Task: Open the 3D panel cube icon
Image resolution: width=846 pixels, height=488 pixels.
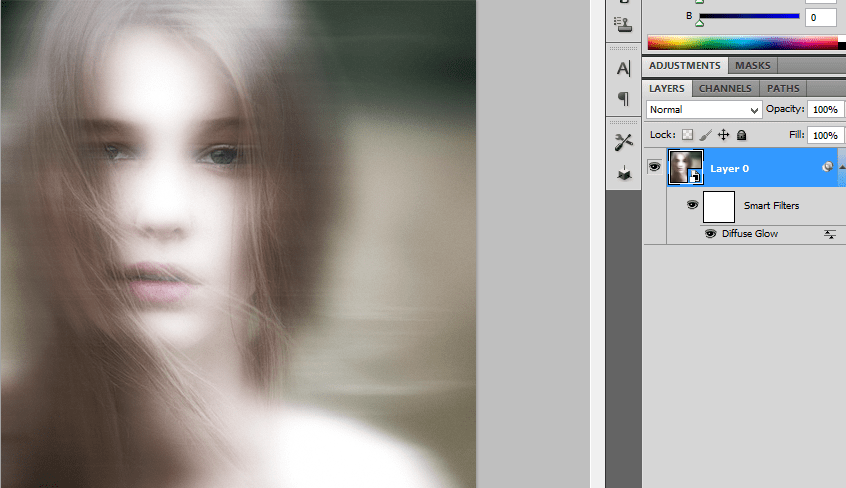Action: (624, 172)
